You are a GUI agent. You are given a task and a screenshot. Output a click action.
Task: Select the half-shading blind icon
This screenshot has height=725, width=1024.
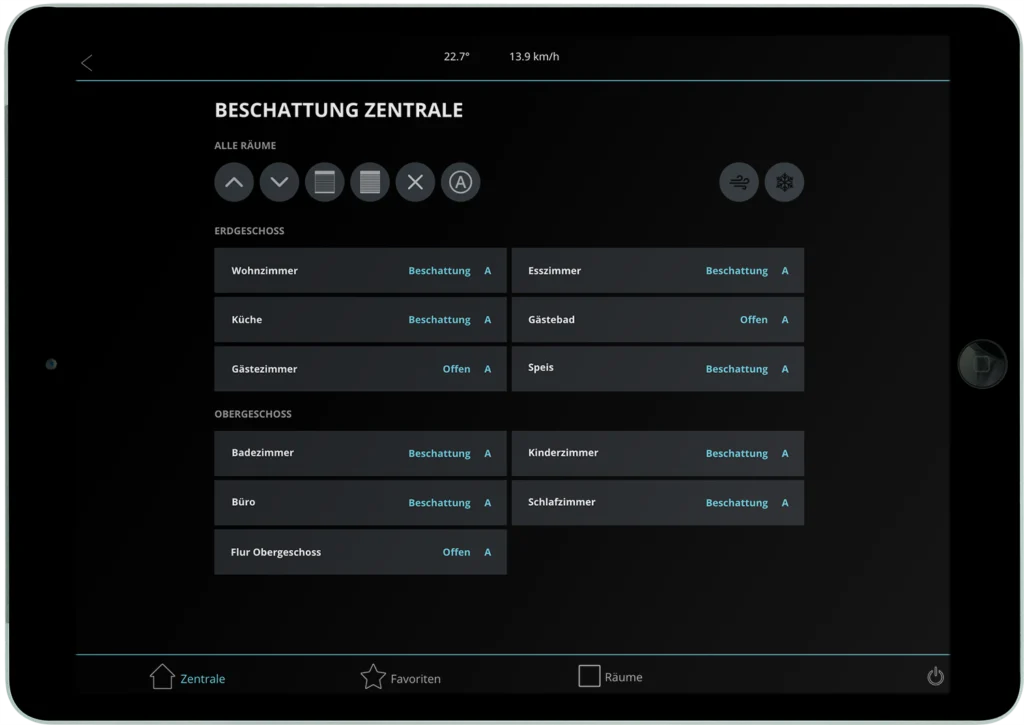click(324, 182)
